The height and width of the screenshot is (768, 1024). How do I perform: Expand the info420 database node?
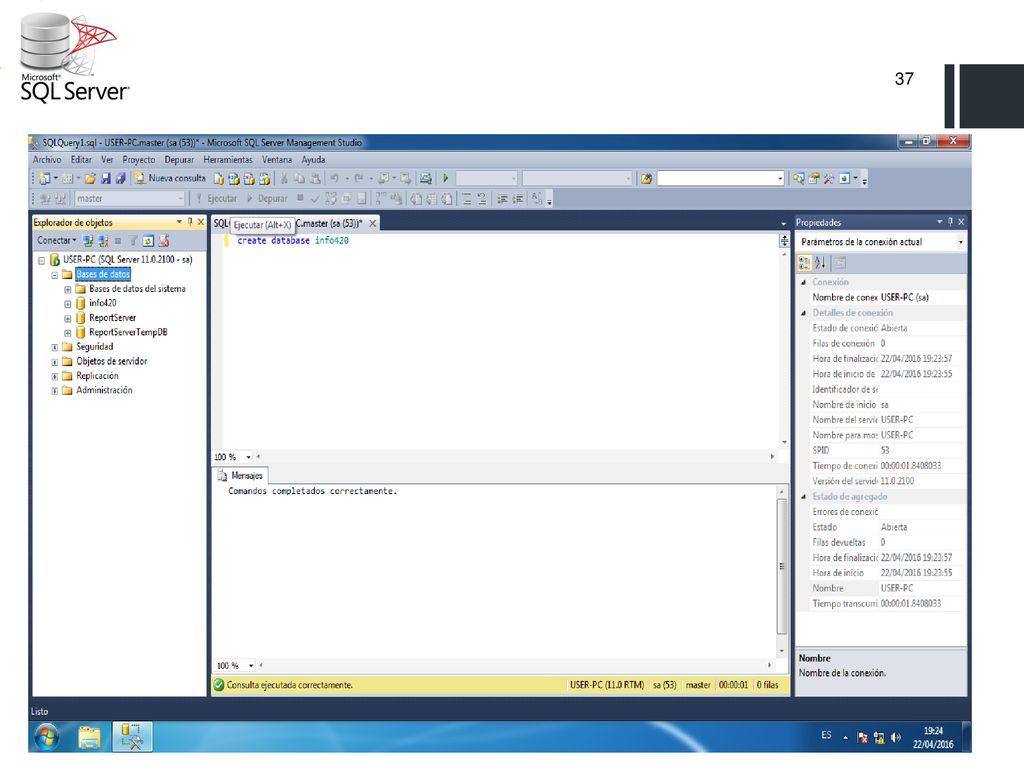[x=67, y=304]
